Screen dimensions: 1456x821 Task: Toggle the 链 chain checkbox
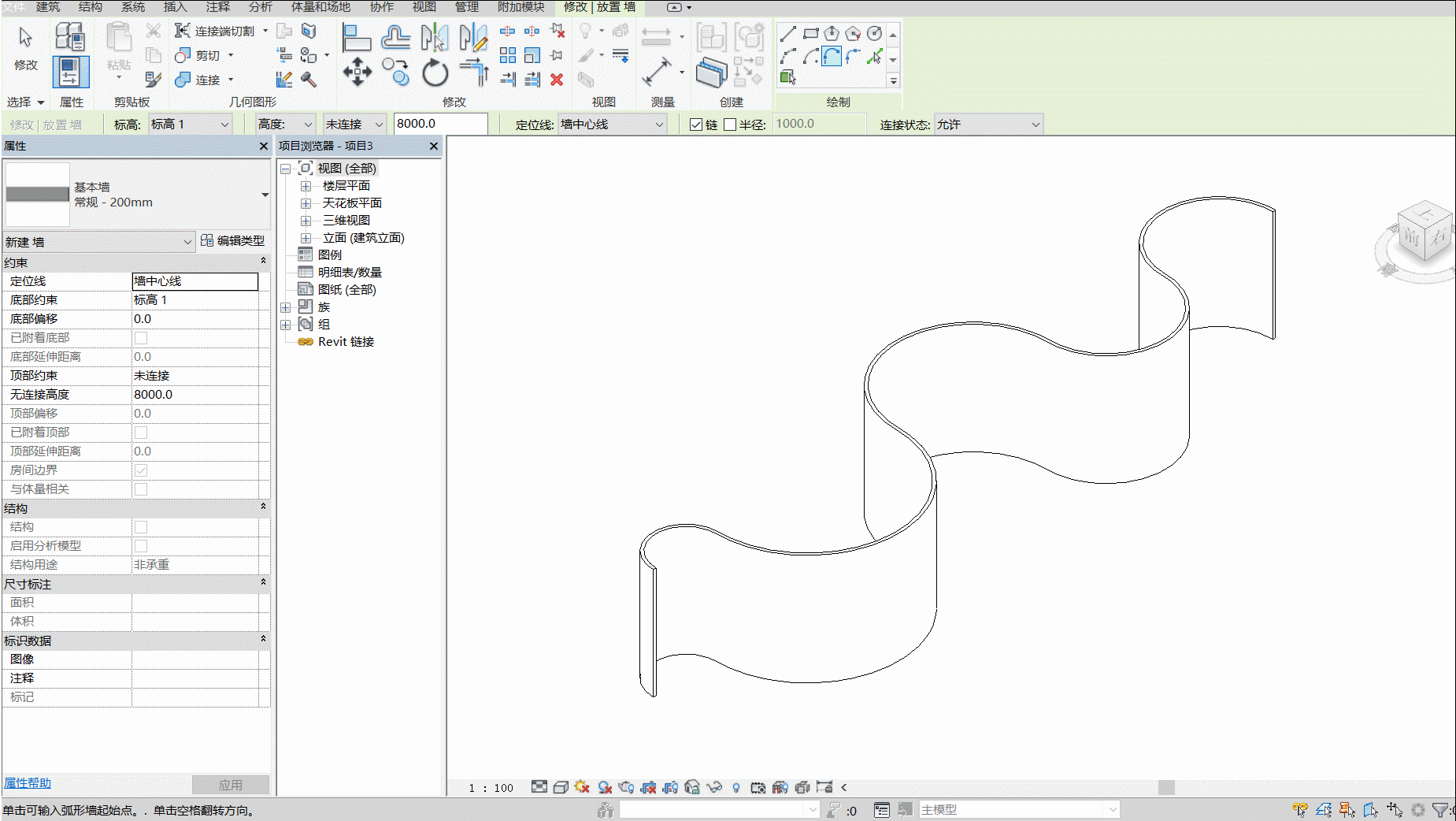[x=696, y=124]
